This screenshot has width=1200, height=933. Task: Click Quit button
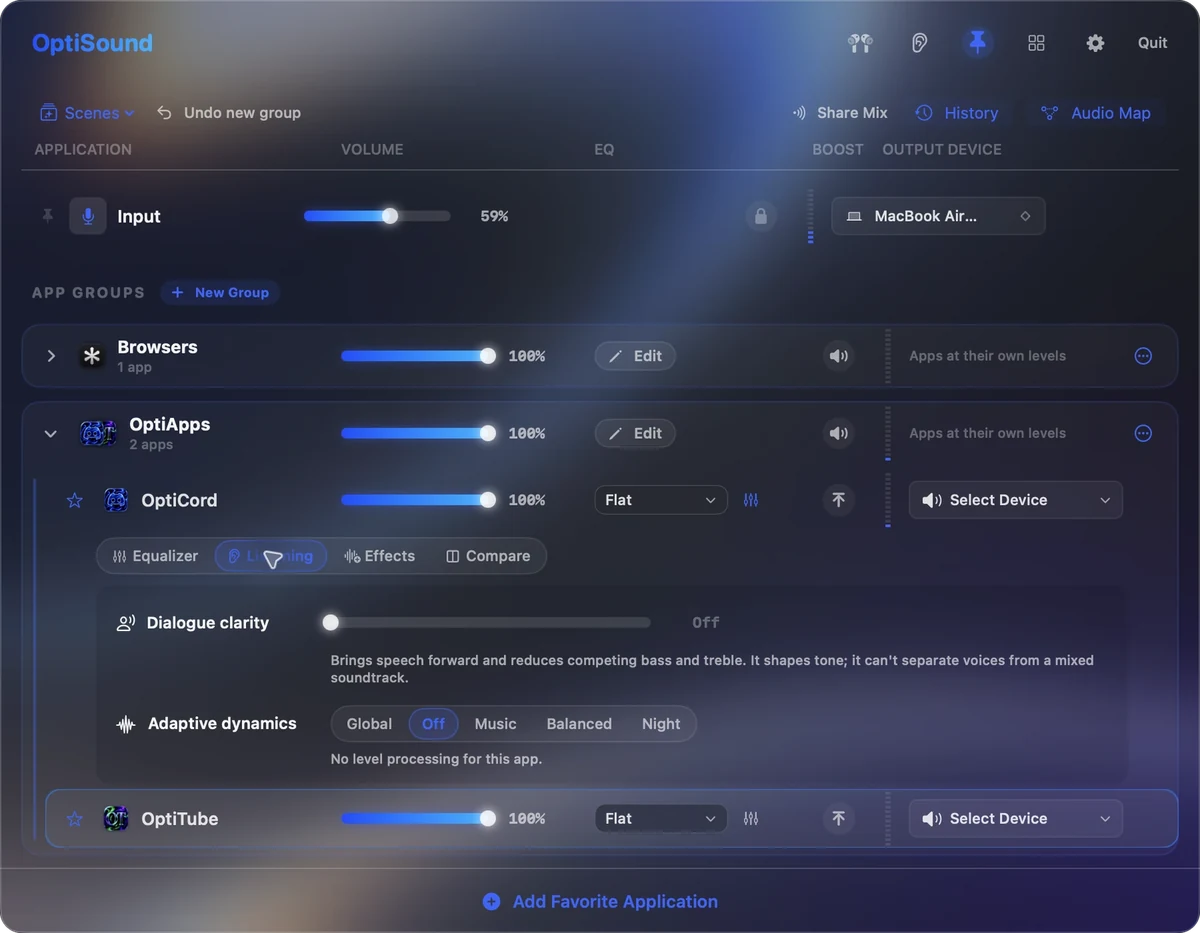coord(1152,43)
